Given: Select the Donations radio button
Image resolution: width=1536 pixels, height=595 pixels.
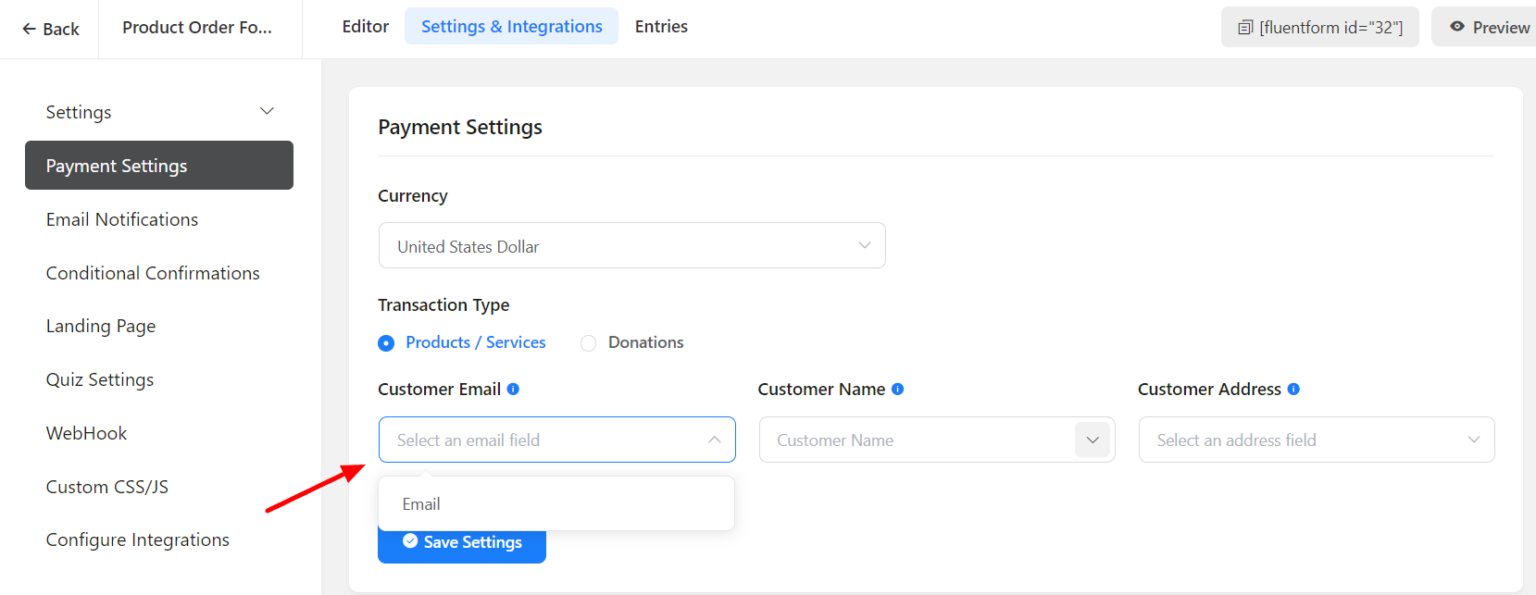Looking at the screenshot, I should pos(588,342).
